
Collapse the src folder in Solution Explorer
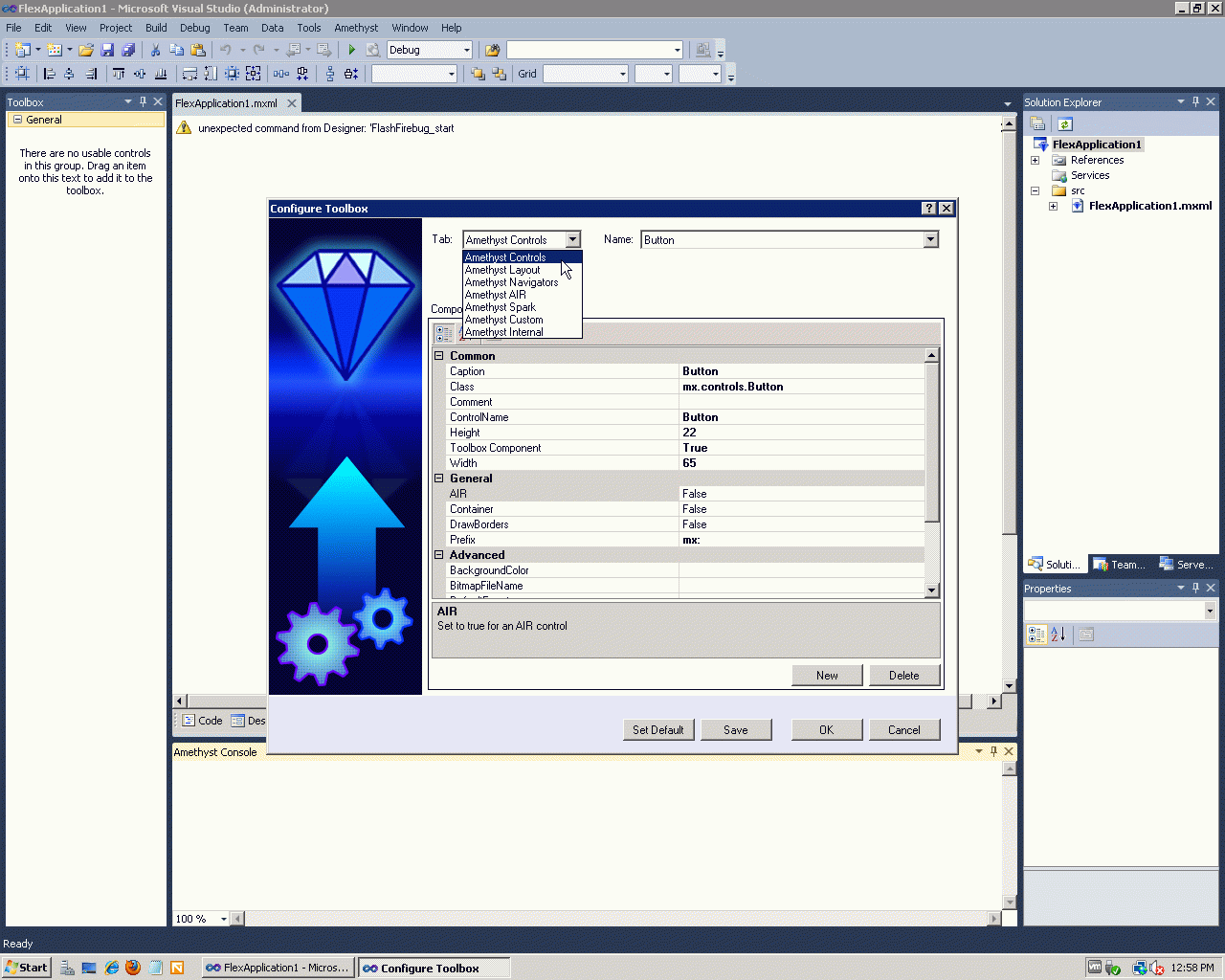pos(1035,190)
